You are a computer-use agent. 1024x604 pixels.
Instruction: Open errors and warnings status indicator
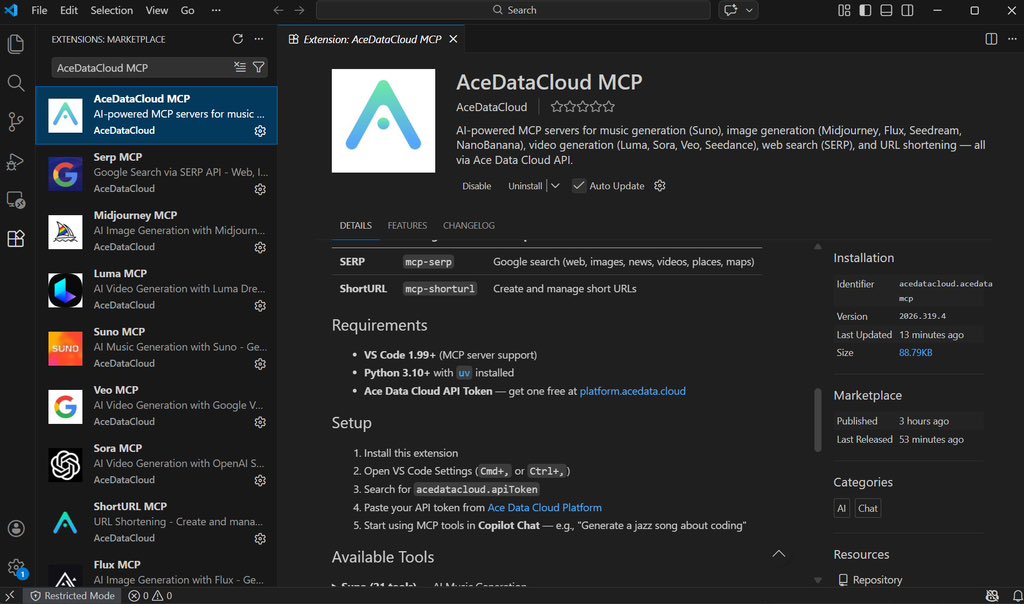click(150, 596)
